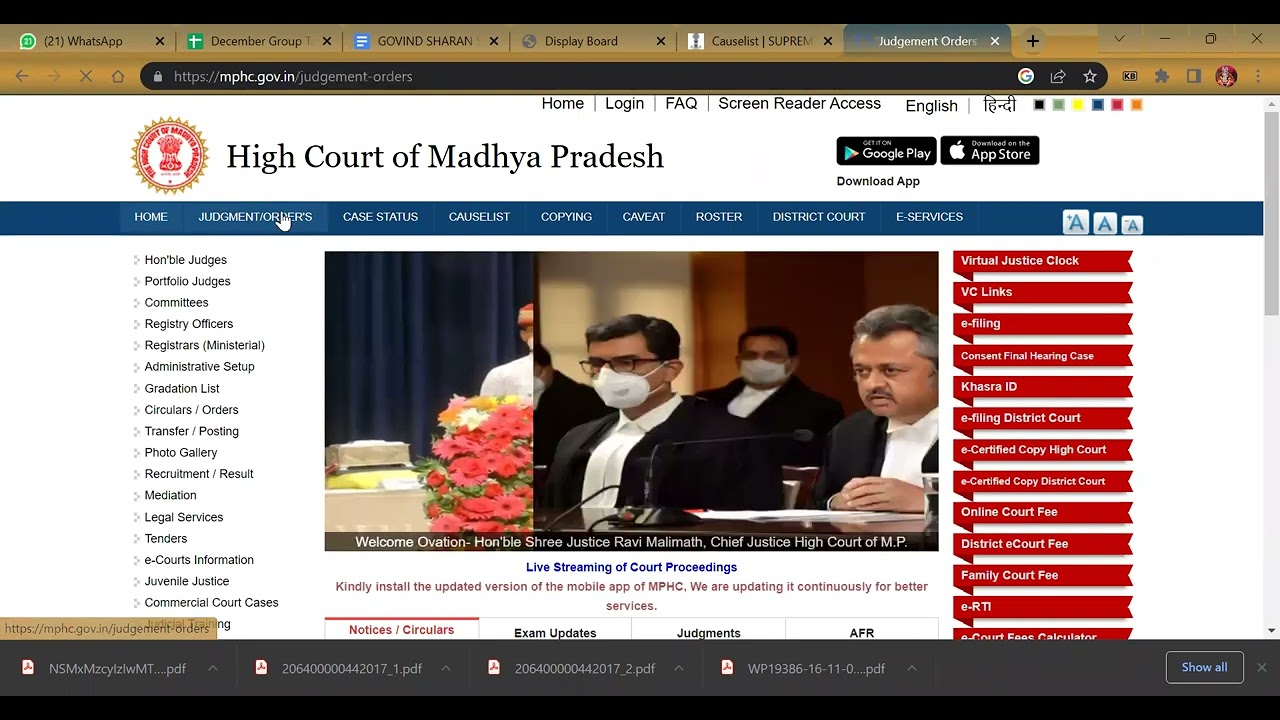Decrease font size with the A- icon
Viewport: 1280px width, 720px height.
[1132, 225]
